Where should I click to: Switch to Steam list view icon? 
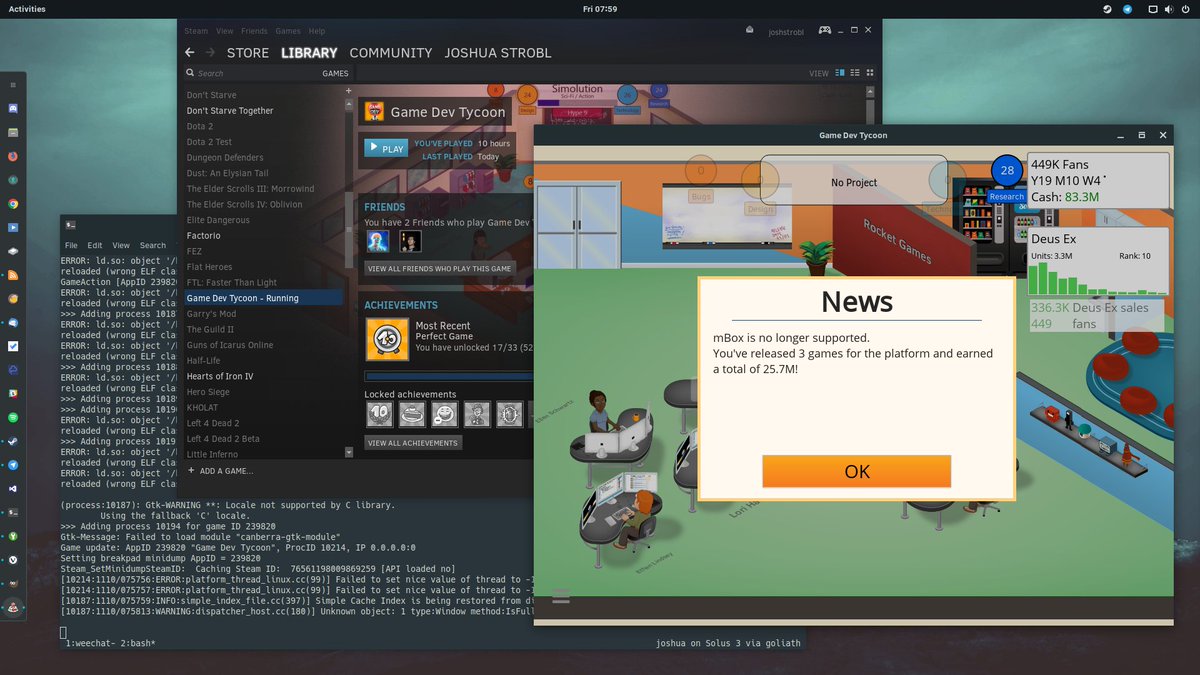tap(855, 73)
